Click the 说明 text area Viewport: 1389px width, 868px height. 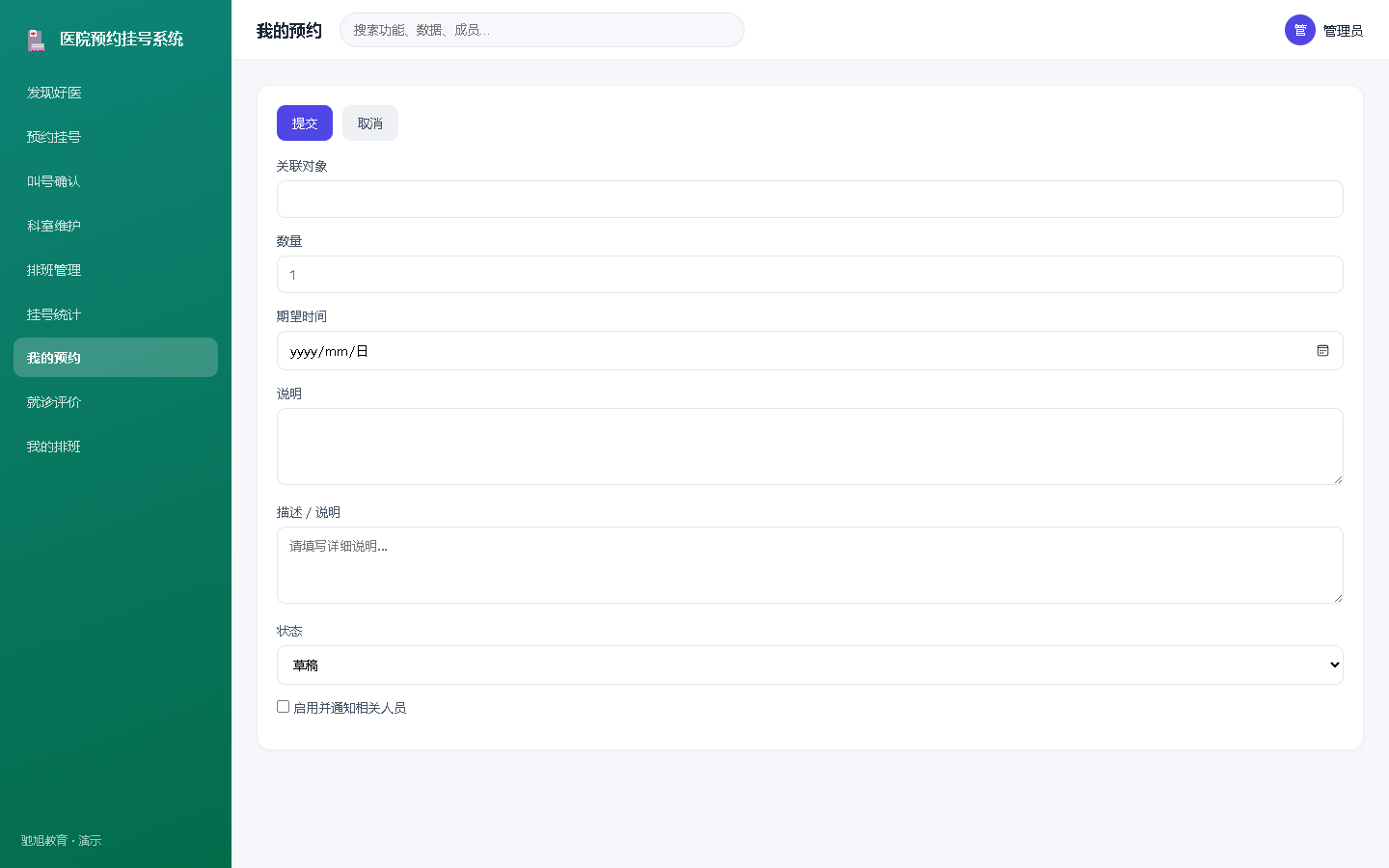[809, 447]
